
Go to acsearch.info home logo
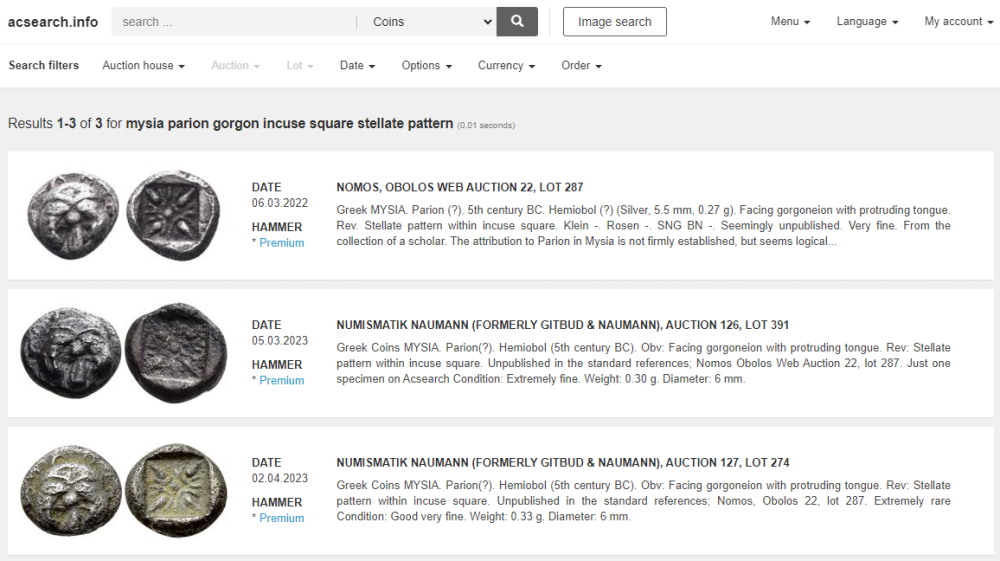(53, 21)
